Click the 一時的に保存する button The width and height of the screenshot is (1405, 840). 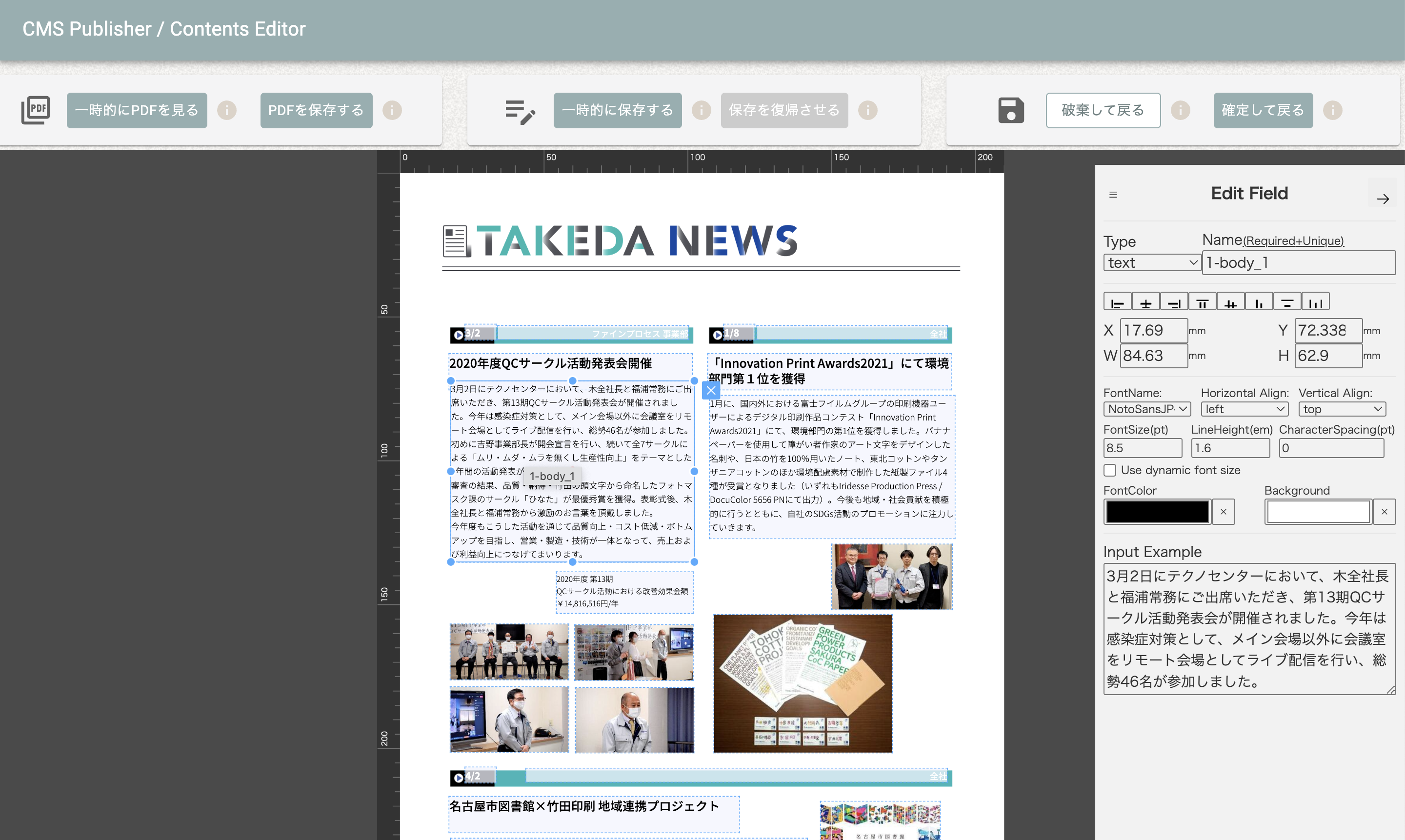(618, 110)
